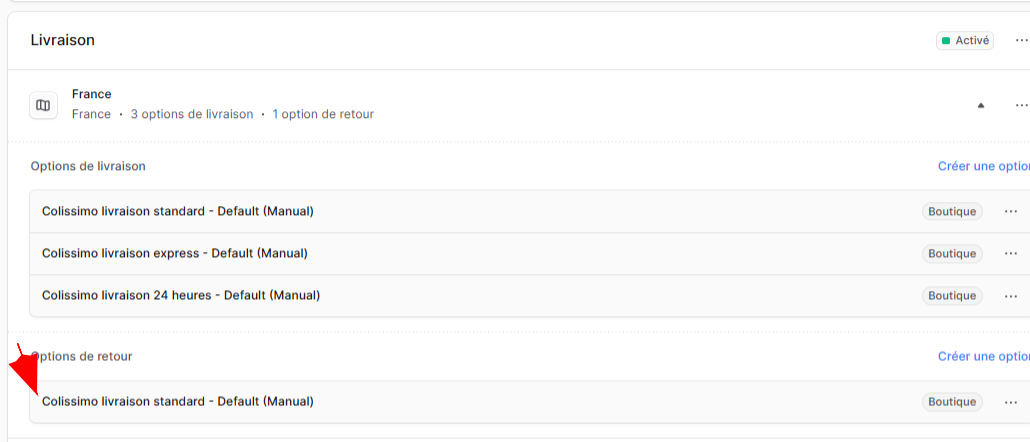
Task: Select the Colissimo livraison express row
Action: (x=529, y=254)
